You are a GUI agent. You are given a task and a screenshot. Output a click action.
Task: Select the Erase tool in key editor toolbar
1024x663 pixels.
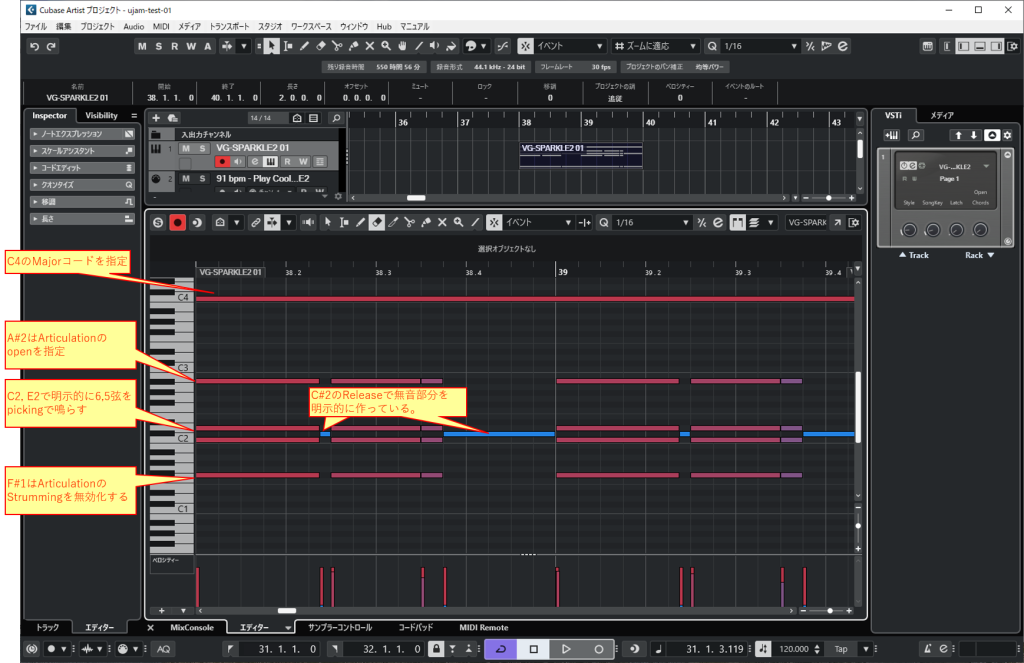[376, 222]
